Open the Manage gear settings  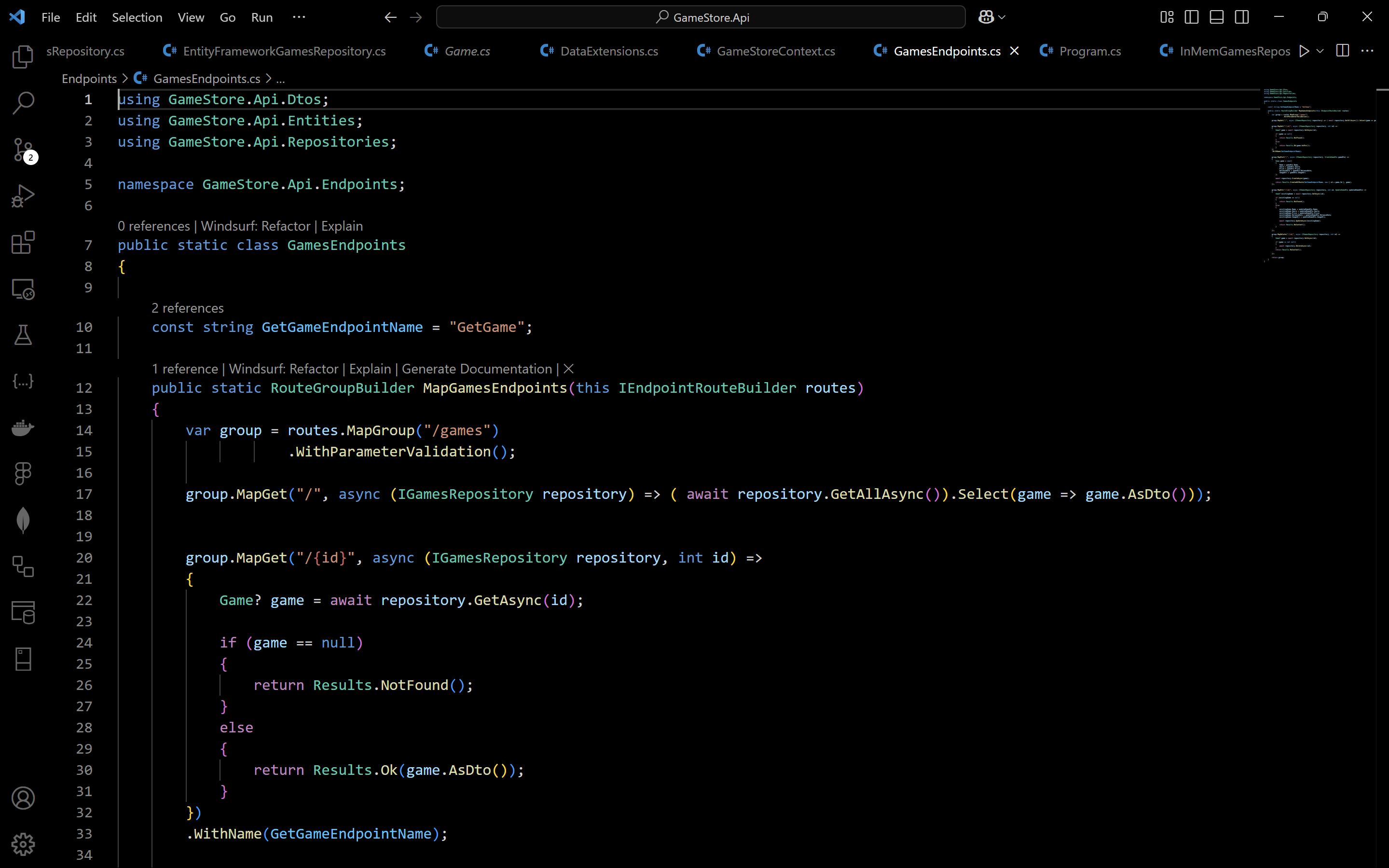point(23,844)
